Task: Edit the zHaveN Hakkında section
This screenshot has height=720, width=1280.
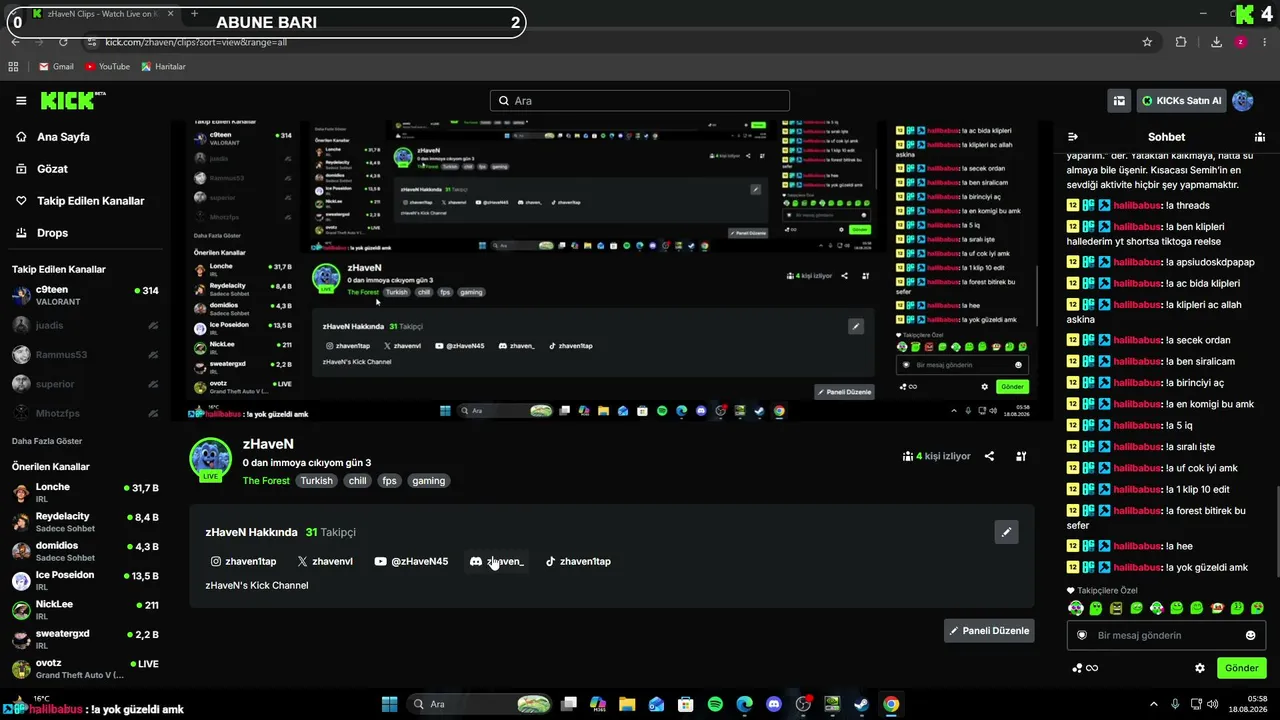Action: point(1007,532)
